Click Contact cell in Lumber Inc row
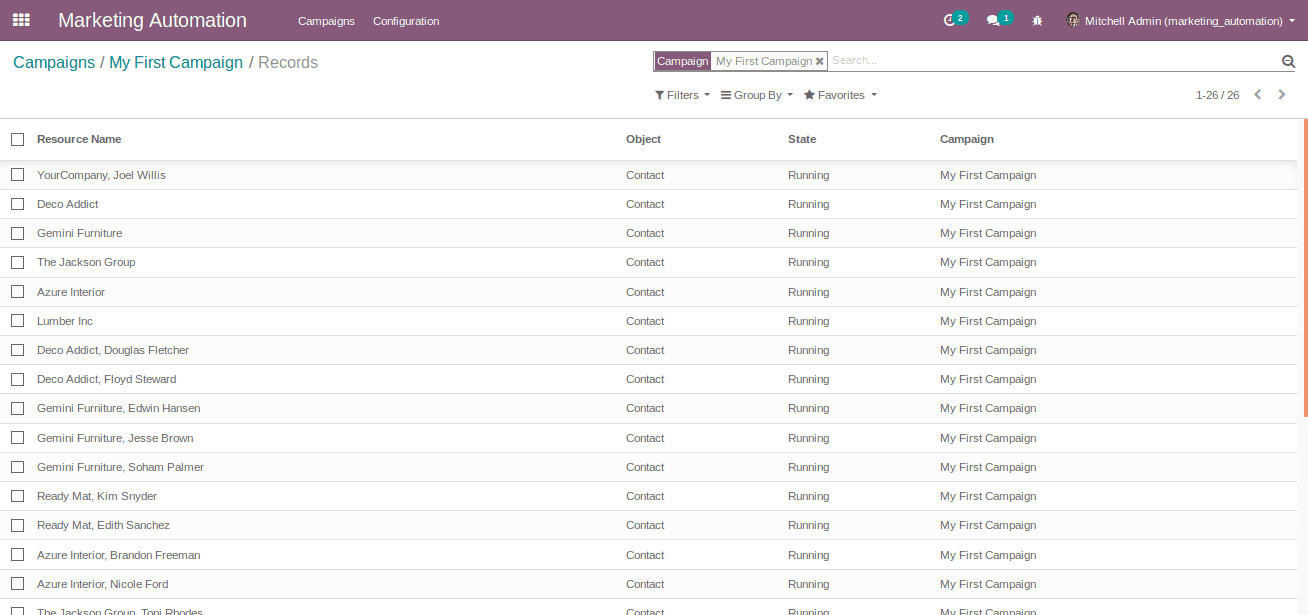Screen dimensions: 1308x615 pos(645,321)
